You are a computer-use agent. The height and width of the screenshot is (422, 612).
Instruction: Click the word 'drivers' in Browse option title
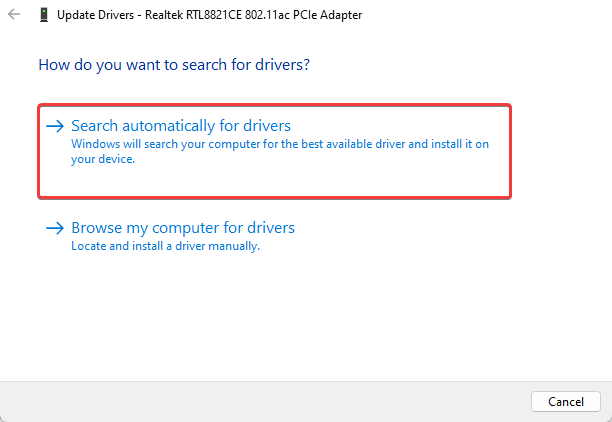(x=271, y=228)
